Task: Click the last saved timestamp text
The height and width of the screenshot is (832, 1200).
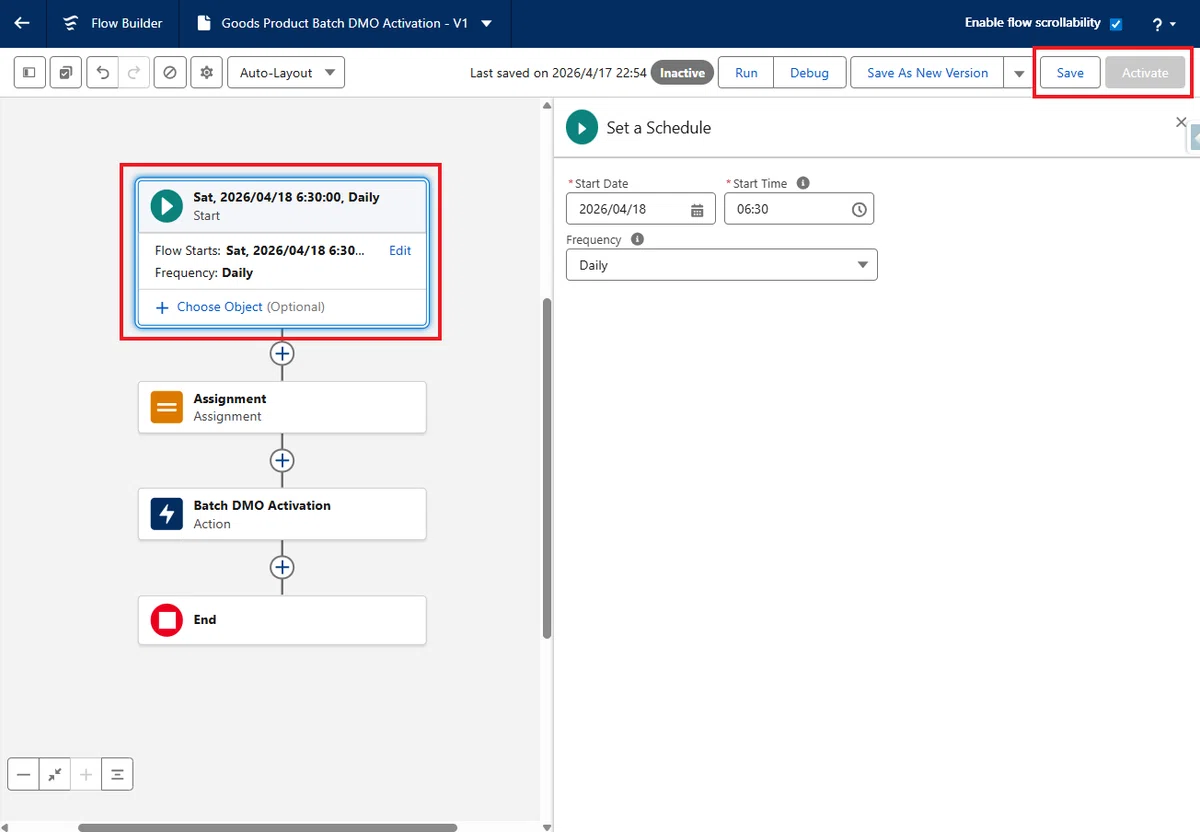Action: pos(556,73)
